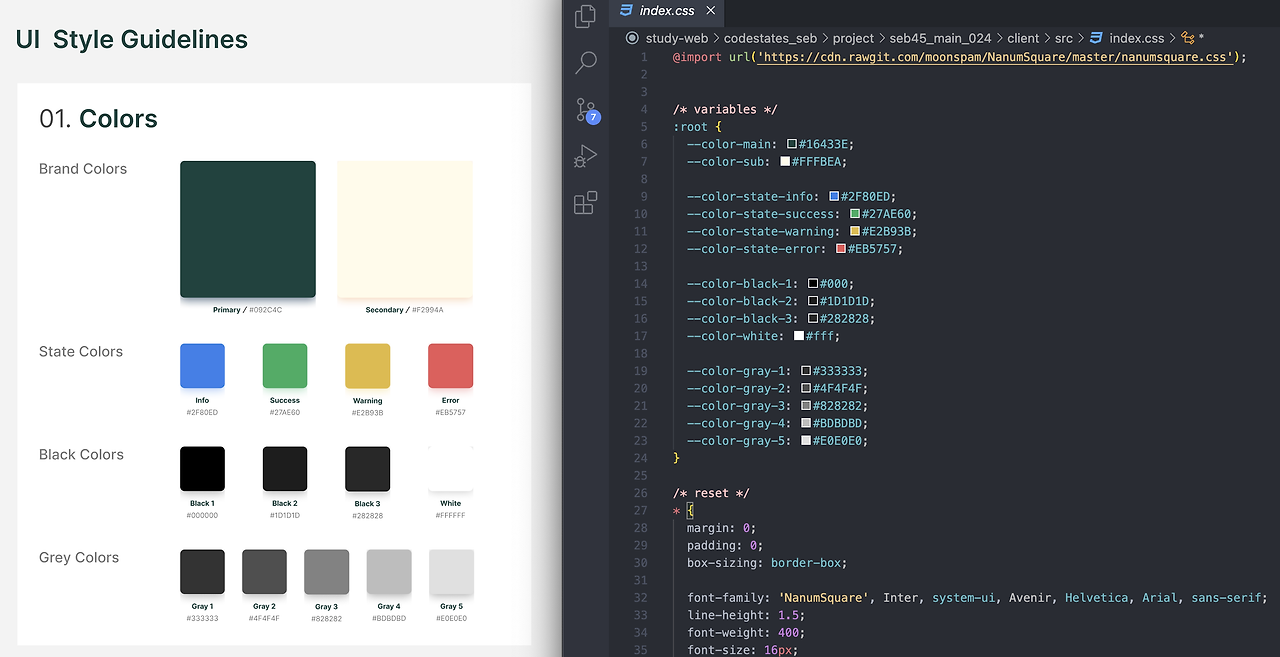1280x657 pixels.
Task: Click the CSS file icon in index.css tab
Action: (x=626, y=11)
